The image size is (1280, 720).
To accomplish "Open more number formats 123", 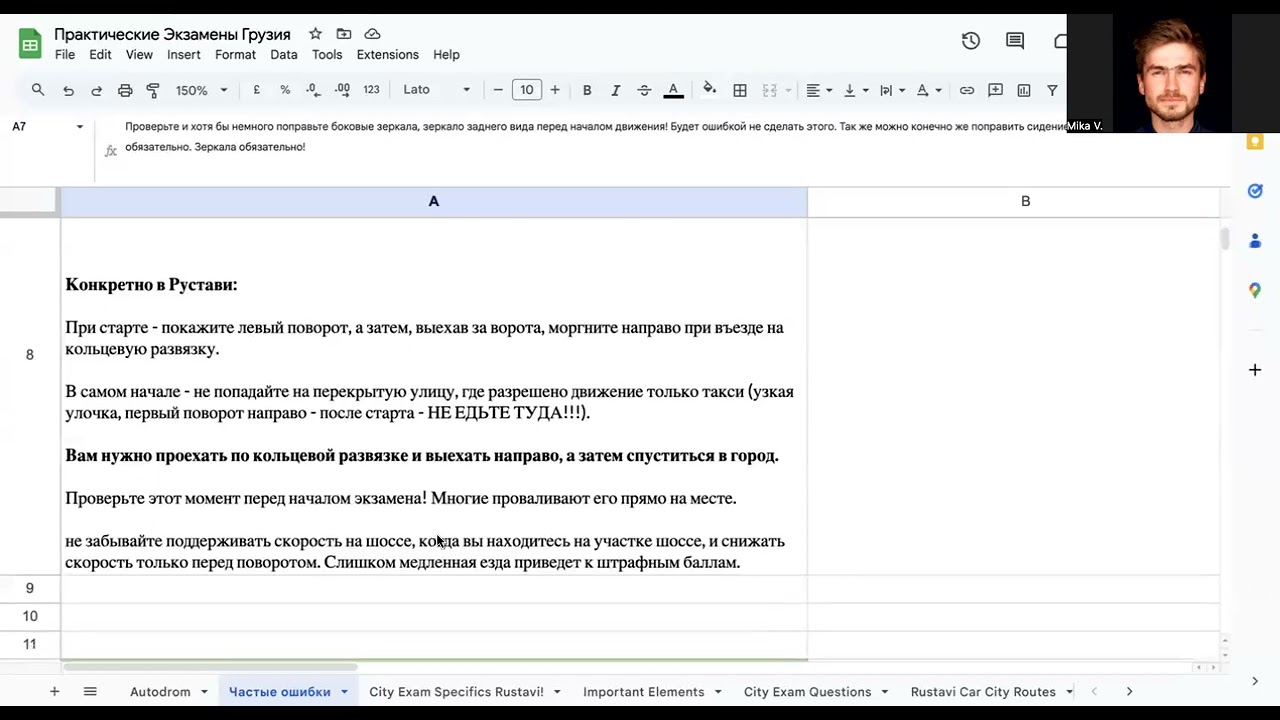I will coord(371,90).
